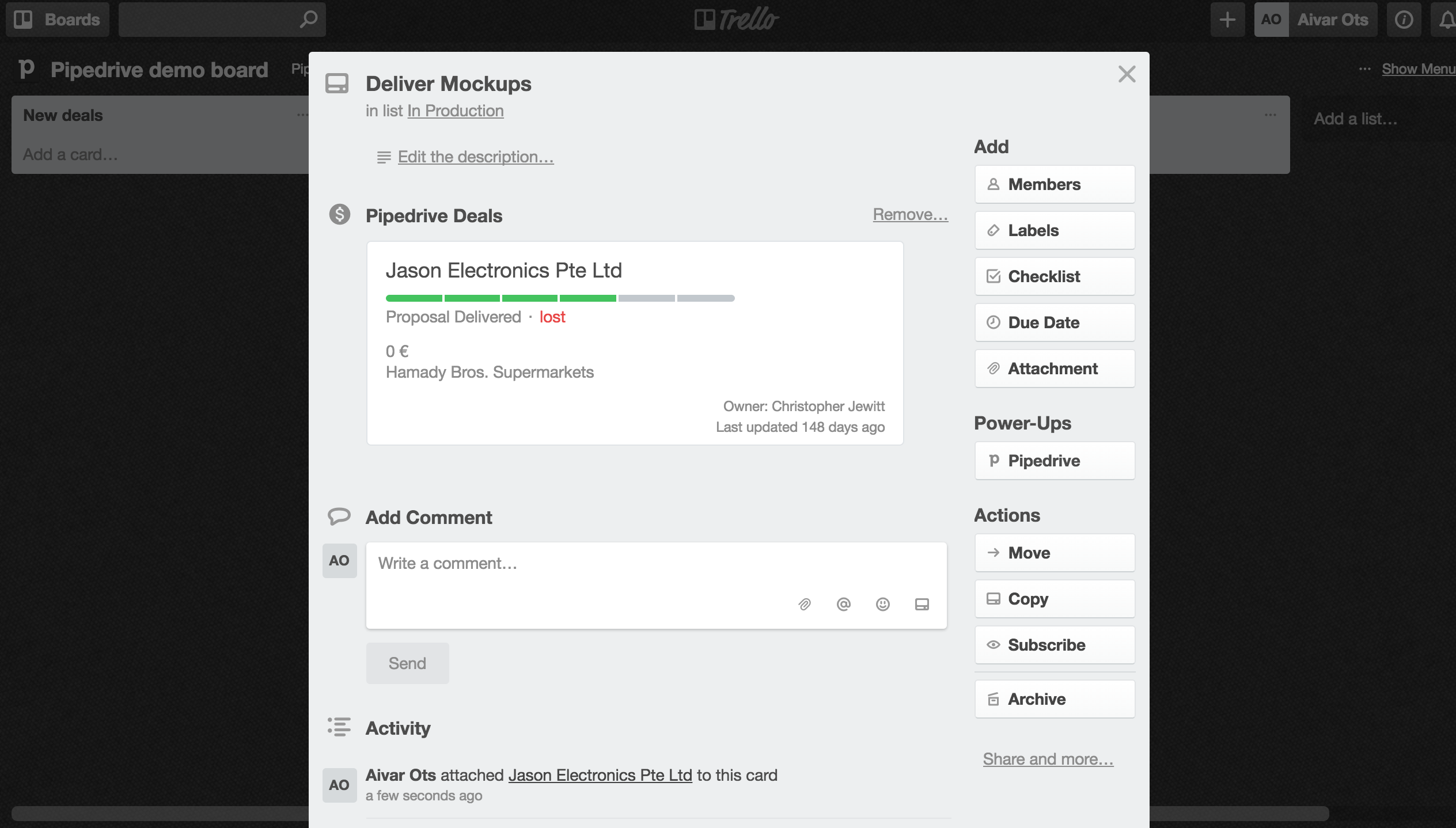Click the attachment paperclip icon in comment box
This screenshot has height=828, width=1456.
(x=805, y=604)
